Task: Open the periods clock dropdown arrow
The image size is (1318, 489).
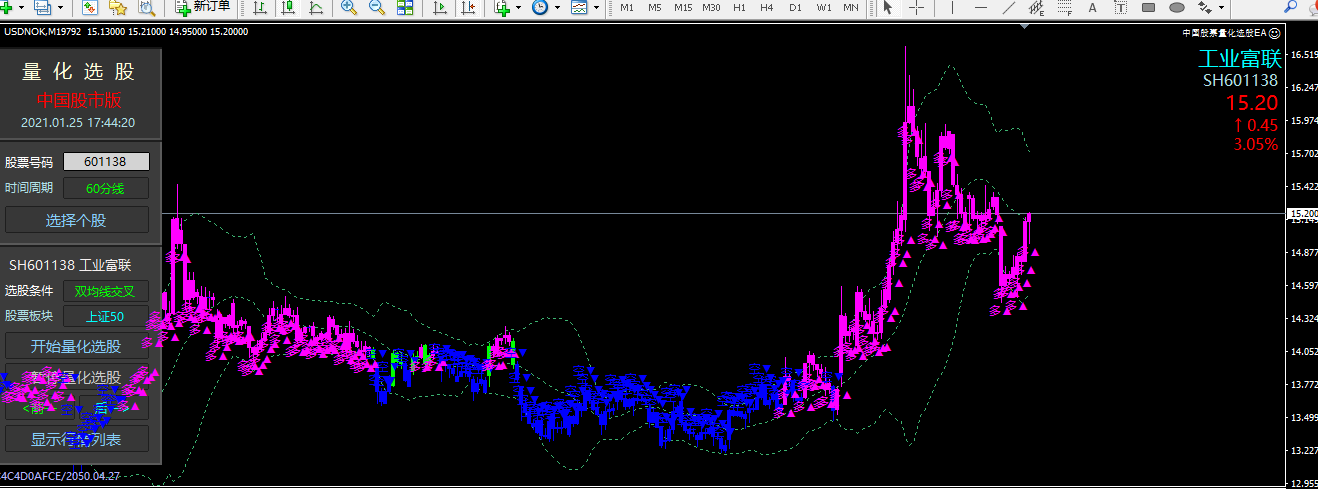Action: (557, 7)
